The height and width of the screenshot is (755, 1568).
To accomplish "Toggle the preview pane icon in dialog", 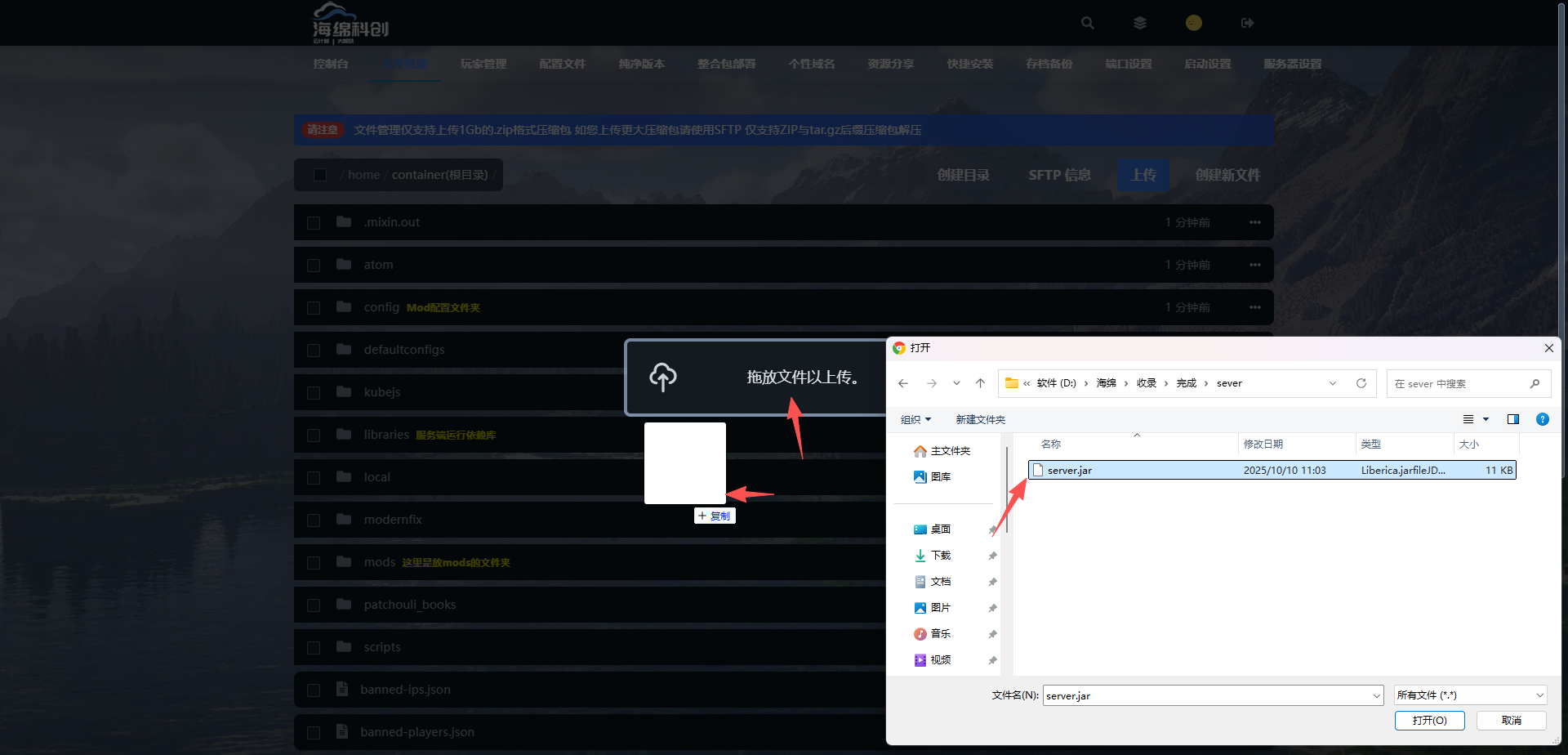I will 1512,419.
